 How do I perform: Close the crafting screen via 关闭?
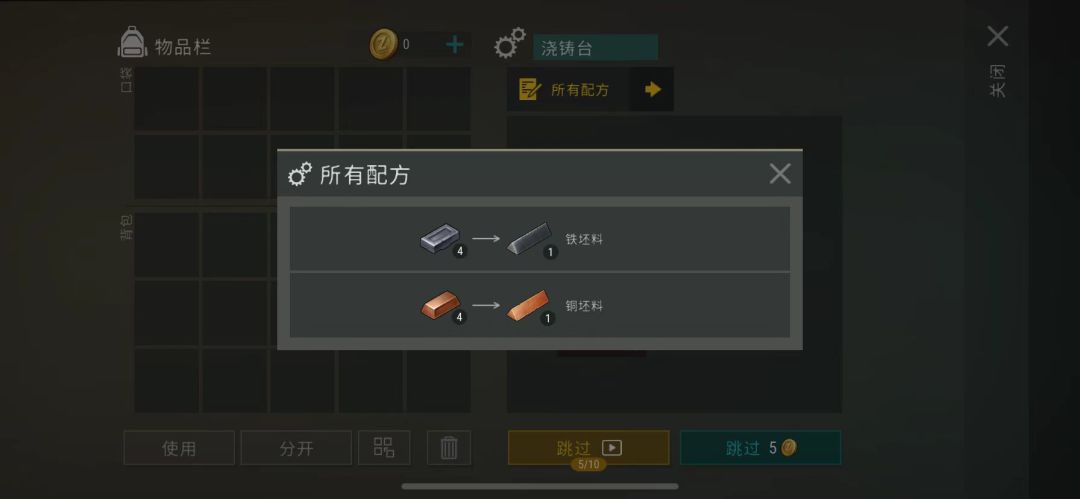click(997, 59)
